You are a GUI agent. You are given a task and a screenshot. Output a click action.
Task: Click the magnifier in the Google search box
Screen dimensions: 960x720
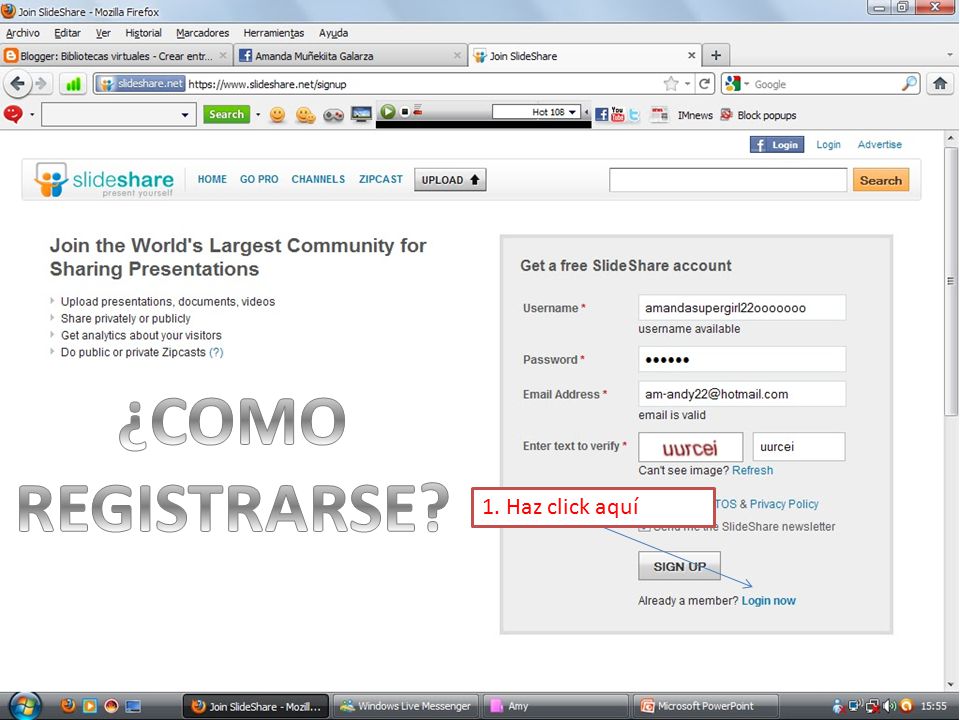point(910,84)
